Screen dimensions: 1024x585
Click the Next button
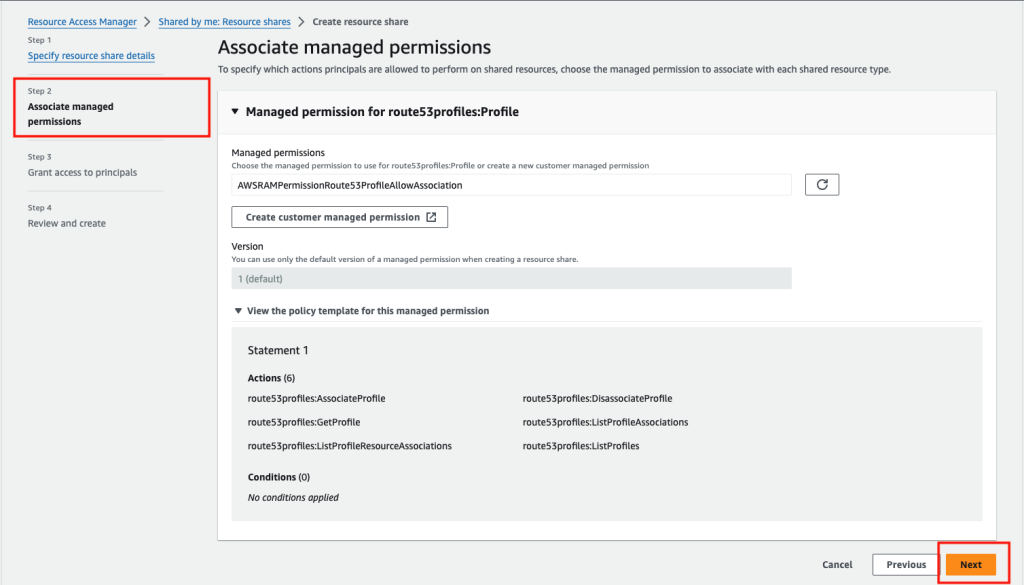point(970,564)
